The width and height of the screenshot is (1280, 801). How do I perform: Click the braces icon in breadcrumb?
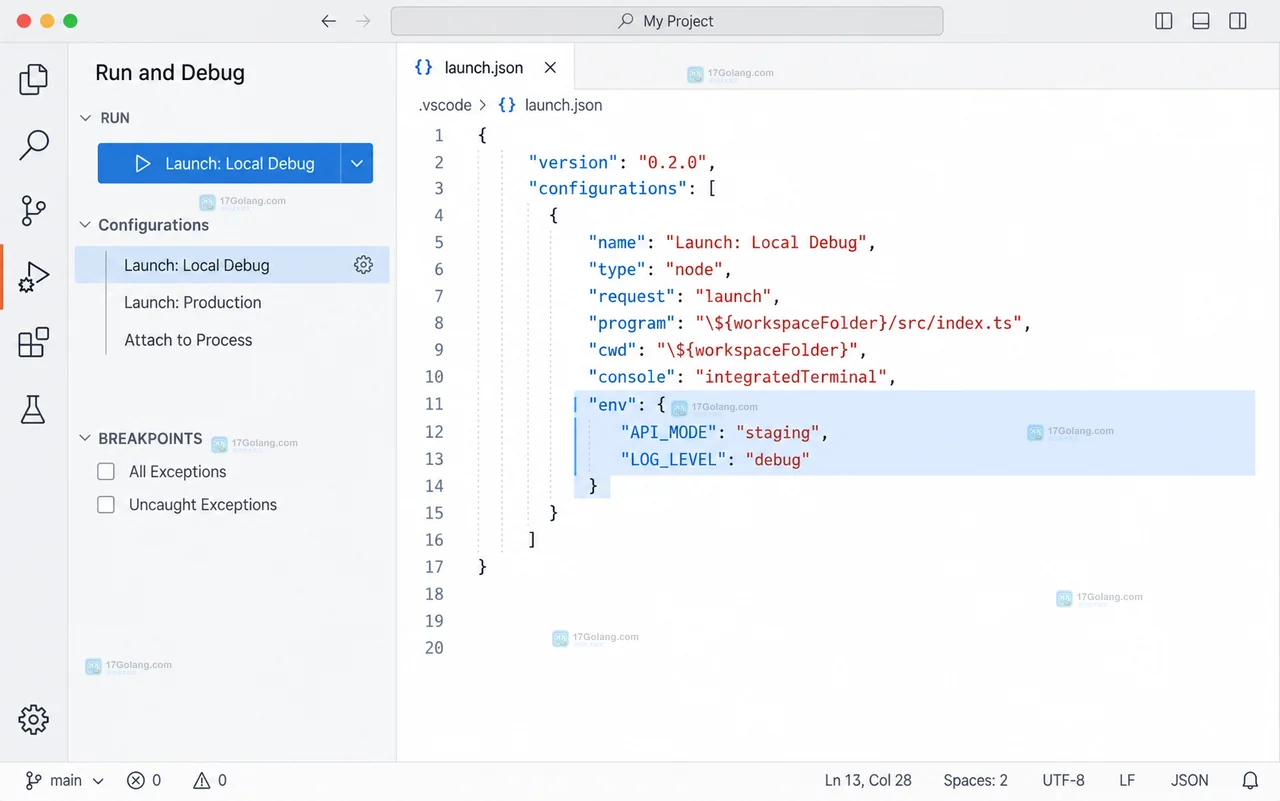pos(507,105)
